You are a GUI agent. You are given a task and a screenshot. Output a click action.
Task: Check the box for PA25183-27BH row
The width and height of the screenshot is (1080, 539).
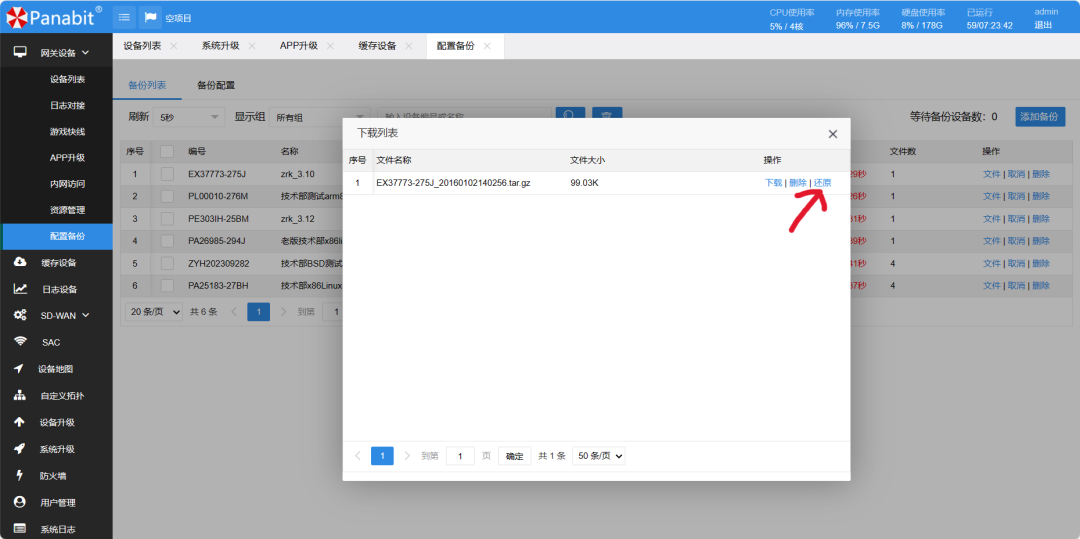167,285
